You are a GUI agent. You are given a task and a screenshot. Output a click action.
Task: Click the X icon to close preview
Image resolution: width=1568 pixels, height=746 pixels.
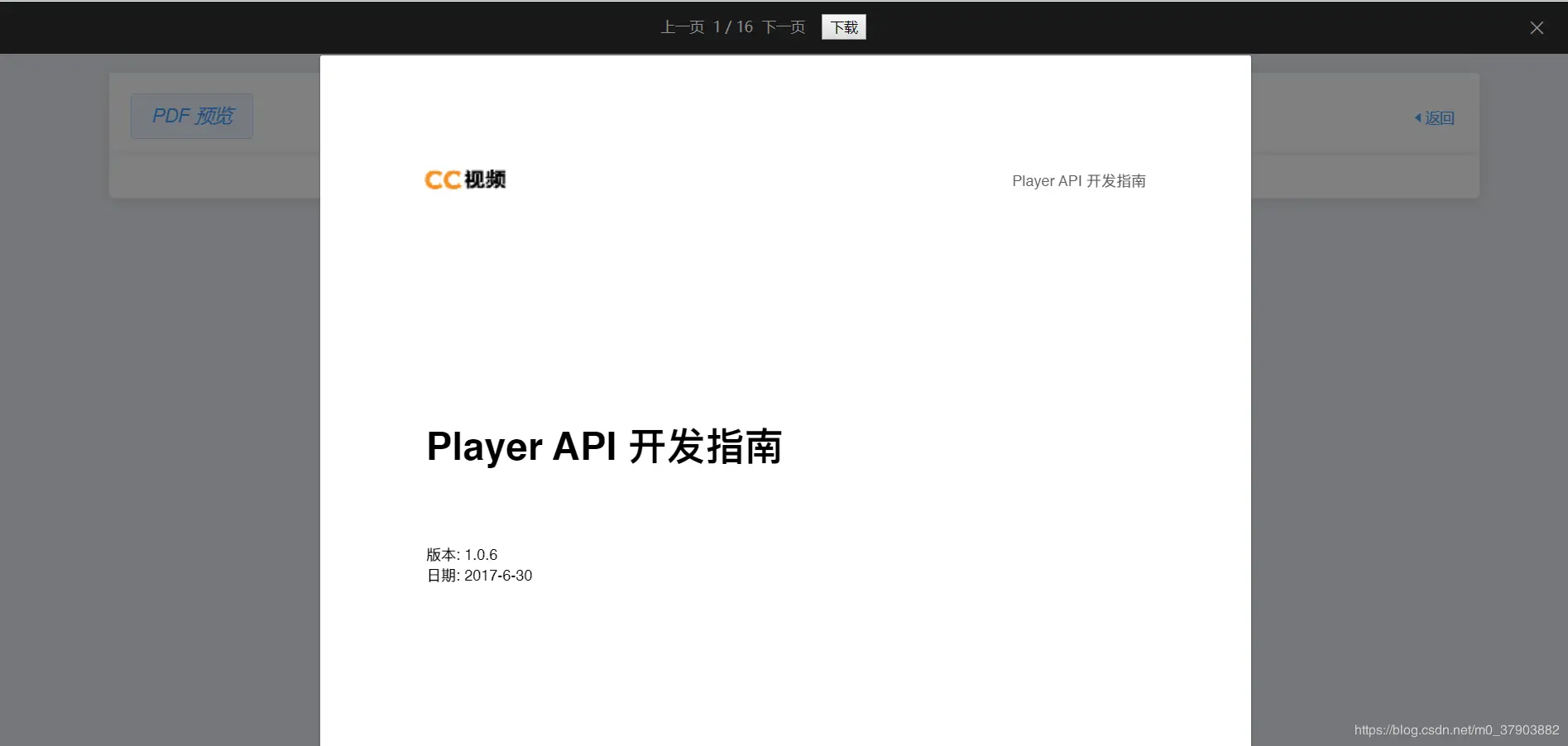(x=1537, y=27)
